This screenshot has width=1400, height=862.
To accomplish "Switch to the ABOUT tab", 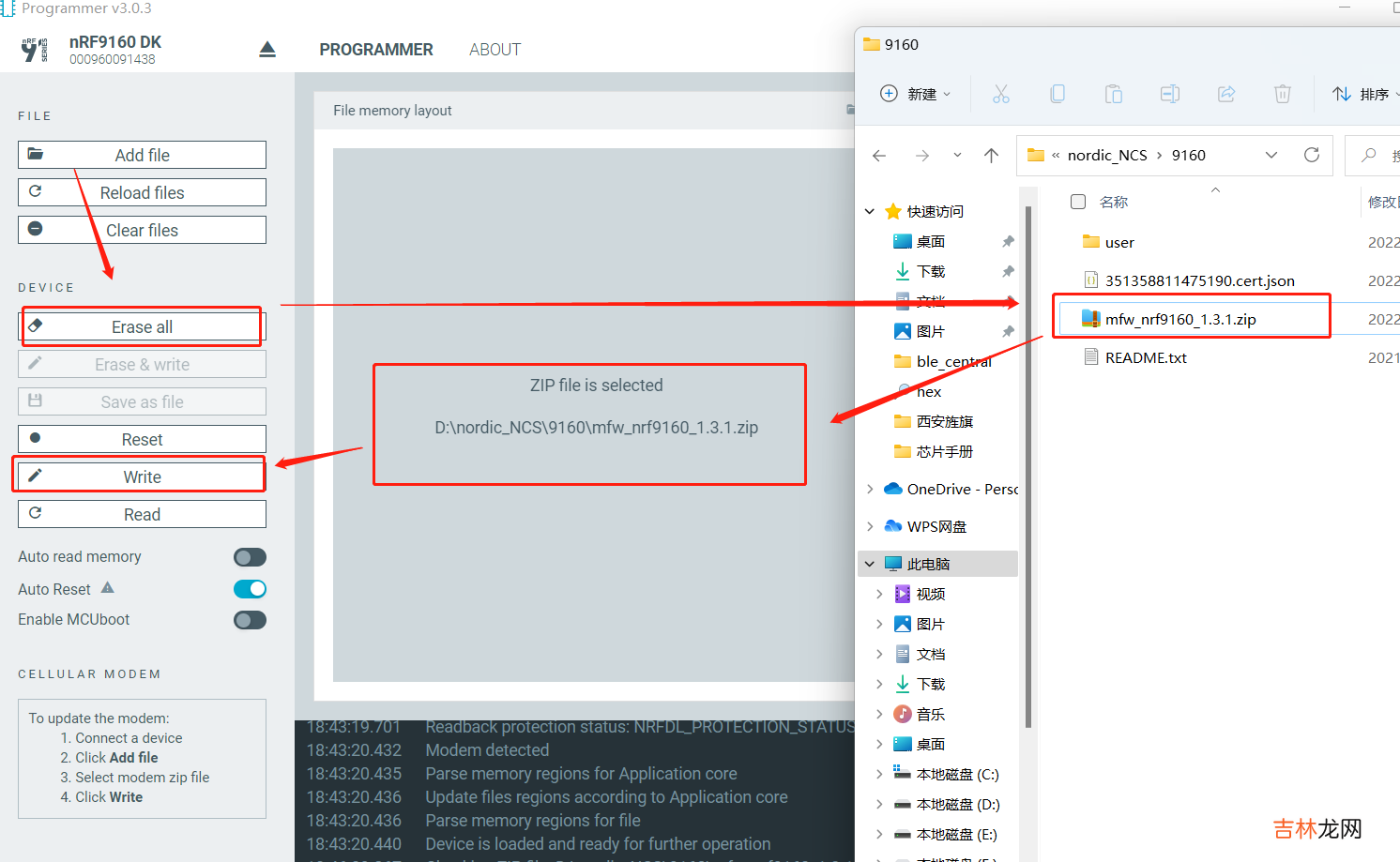I will [x=495, y=50].
